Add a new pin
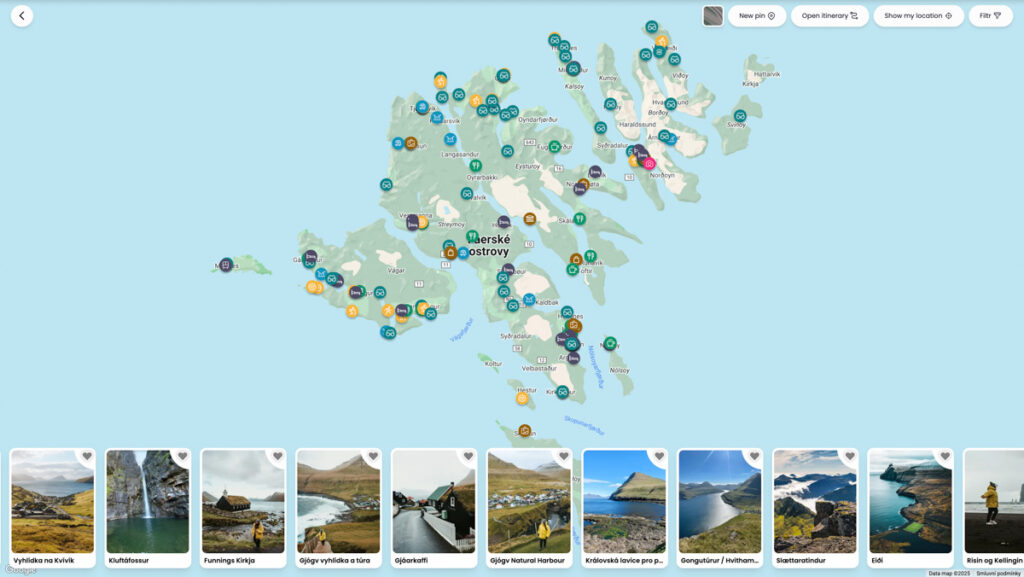Viewport: 1024px width, 577px height. [756, 16]
